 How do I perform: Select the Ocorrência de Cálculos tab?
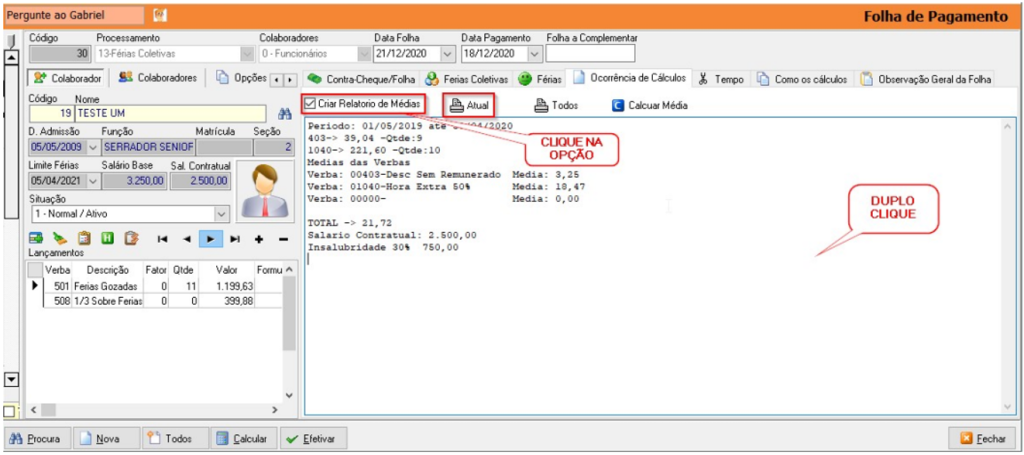[x=630, y=78]
